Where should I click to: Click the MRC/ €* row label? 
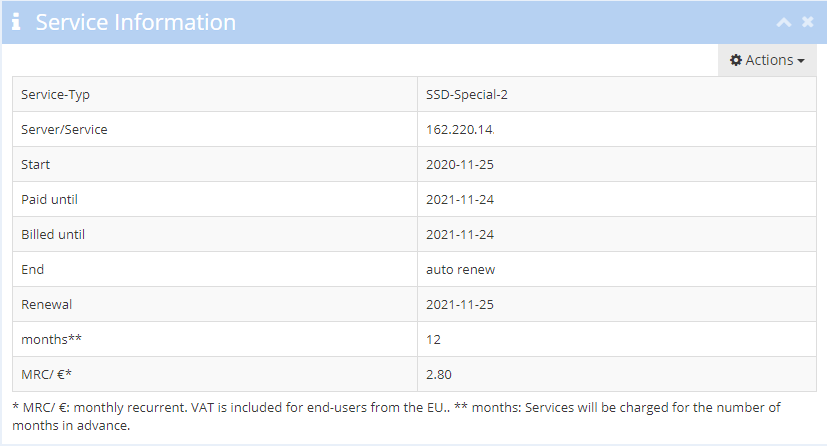point(46,374)
